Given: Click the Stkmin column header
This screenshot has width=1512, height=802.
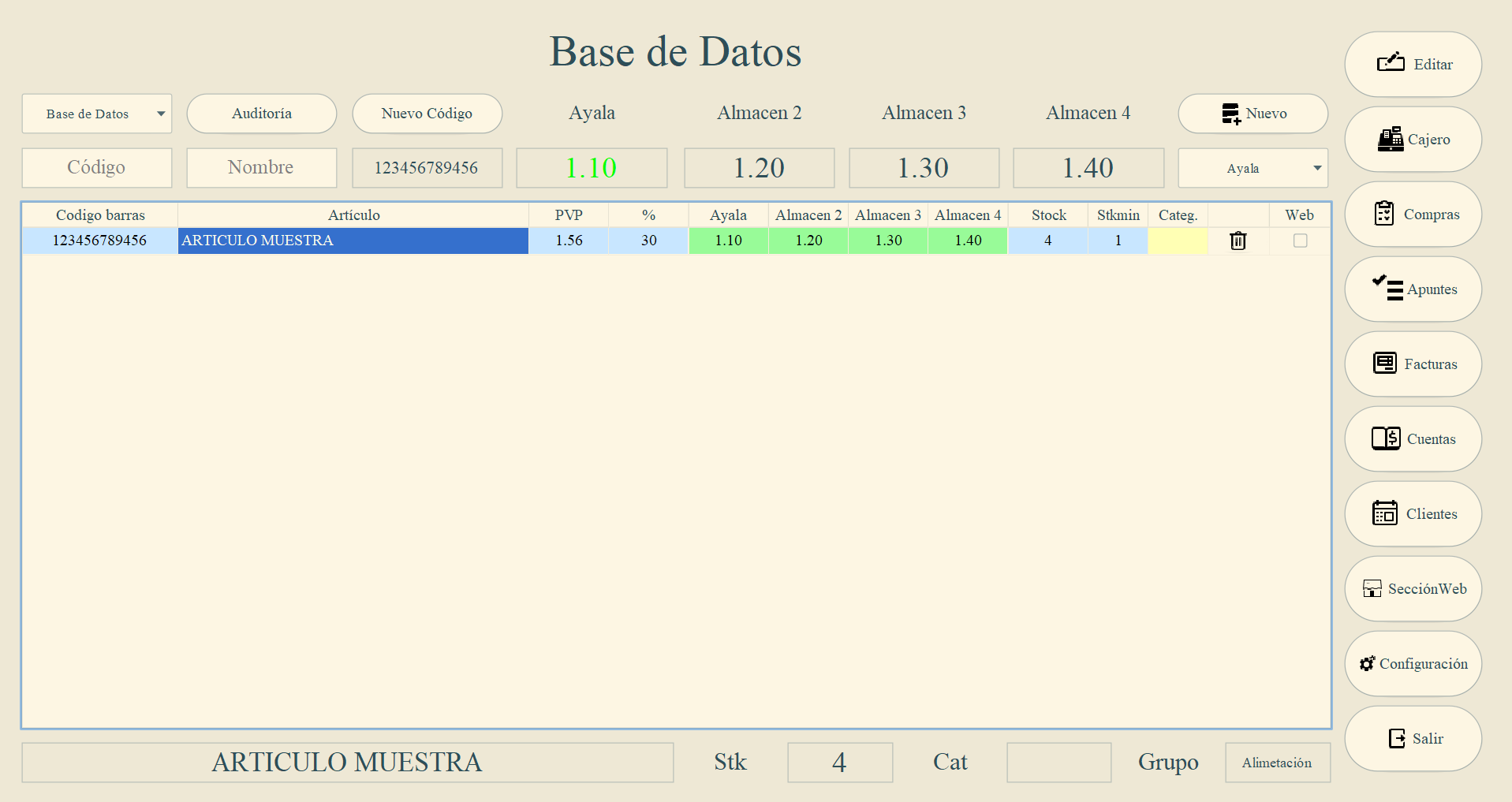Looking at the screenshot, I should tap(1118, 215).
